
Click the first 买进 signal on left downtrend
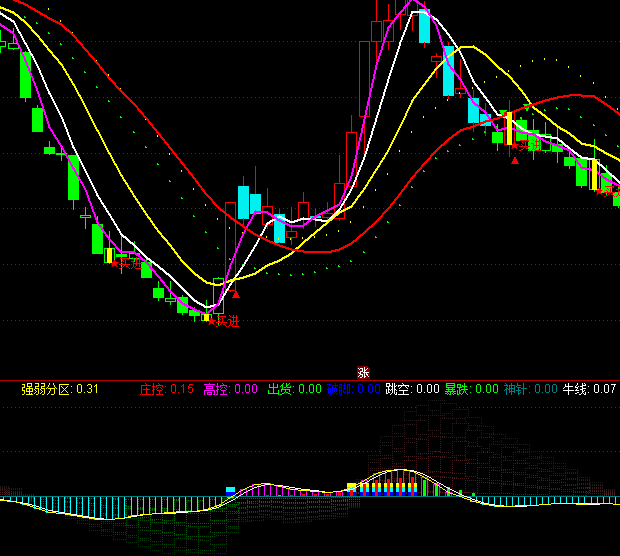click(125, 263)
